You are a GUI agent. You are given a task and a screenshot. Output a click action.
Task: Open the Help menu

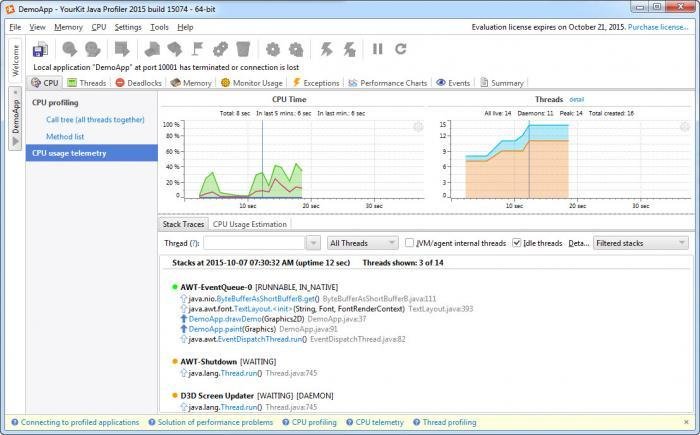point(185,27)
